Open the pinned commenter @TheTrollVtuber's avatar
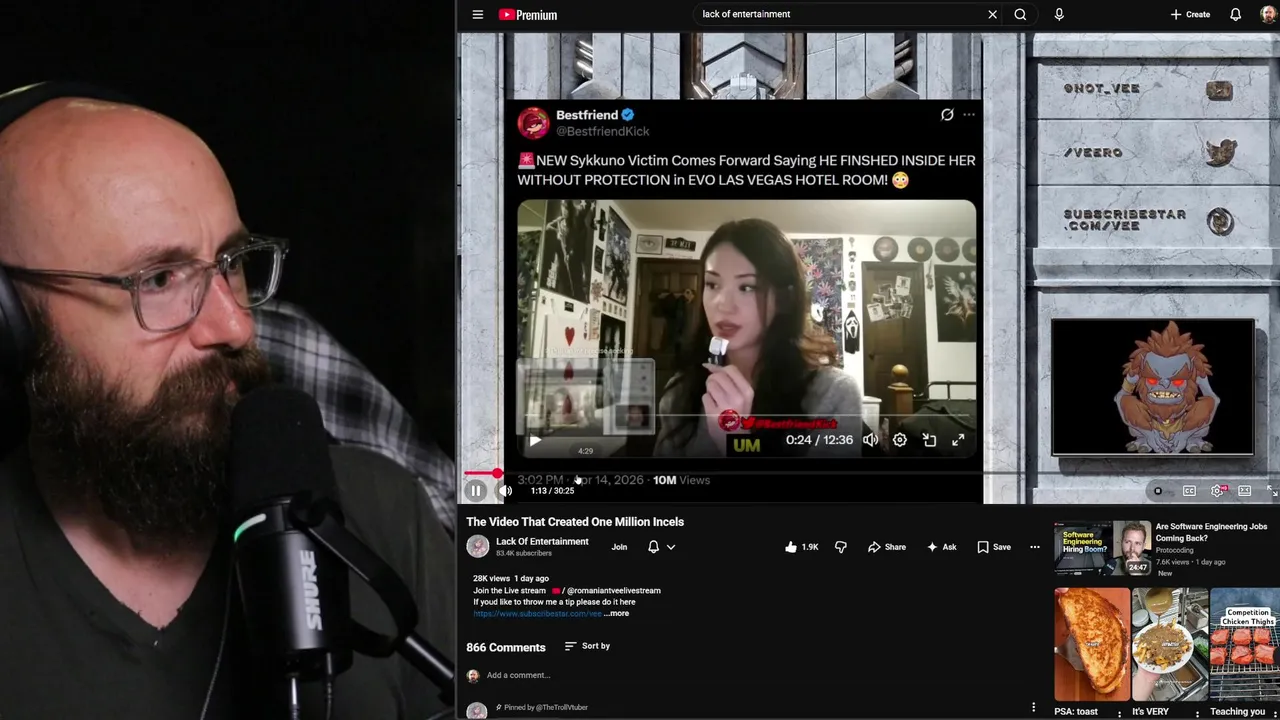The width and height of the screenshot is (1280, 720). [477, 711]
